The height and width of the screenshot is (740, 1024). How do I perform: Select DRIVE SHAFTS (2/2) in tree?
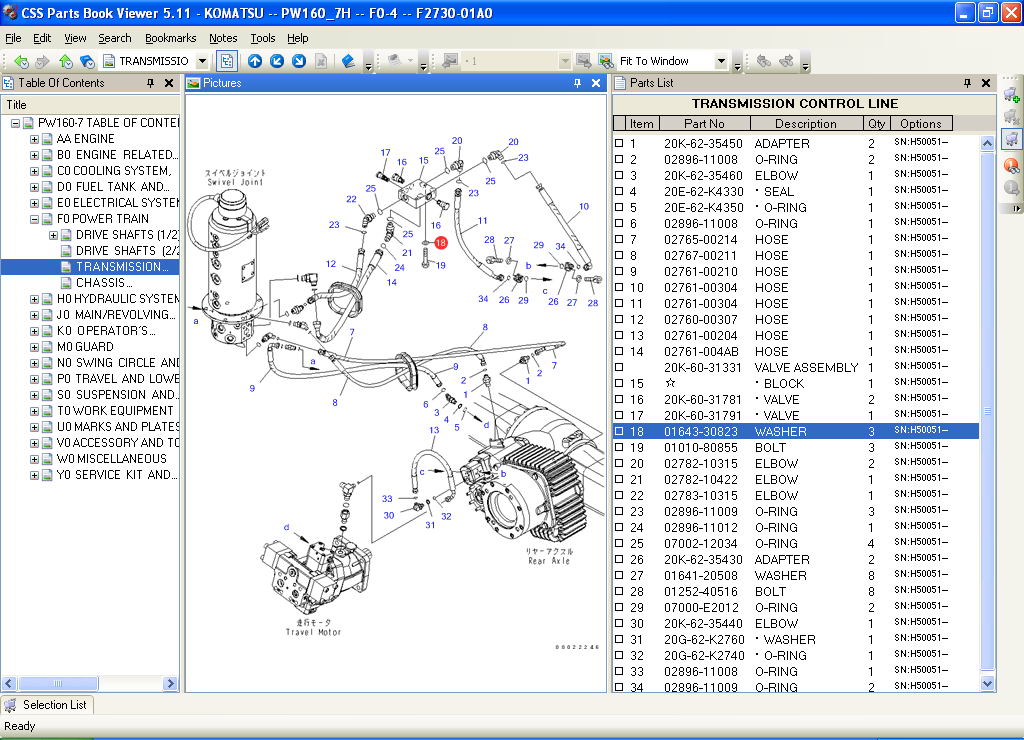pos(116,251)
